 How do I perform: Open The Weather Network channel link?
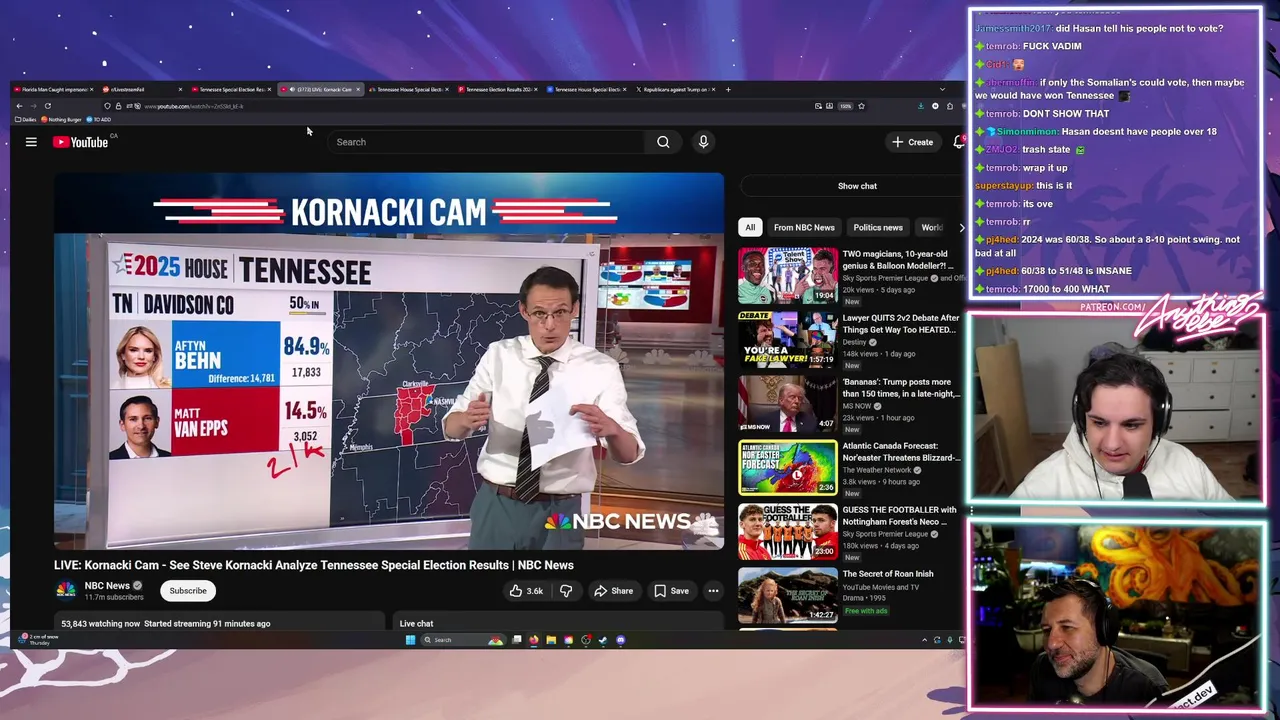click(x=877, y=470)
